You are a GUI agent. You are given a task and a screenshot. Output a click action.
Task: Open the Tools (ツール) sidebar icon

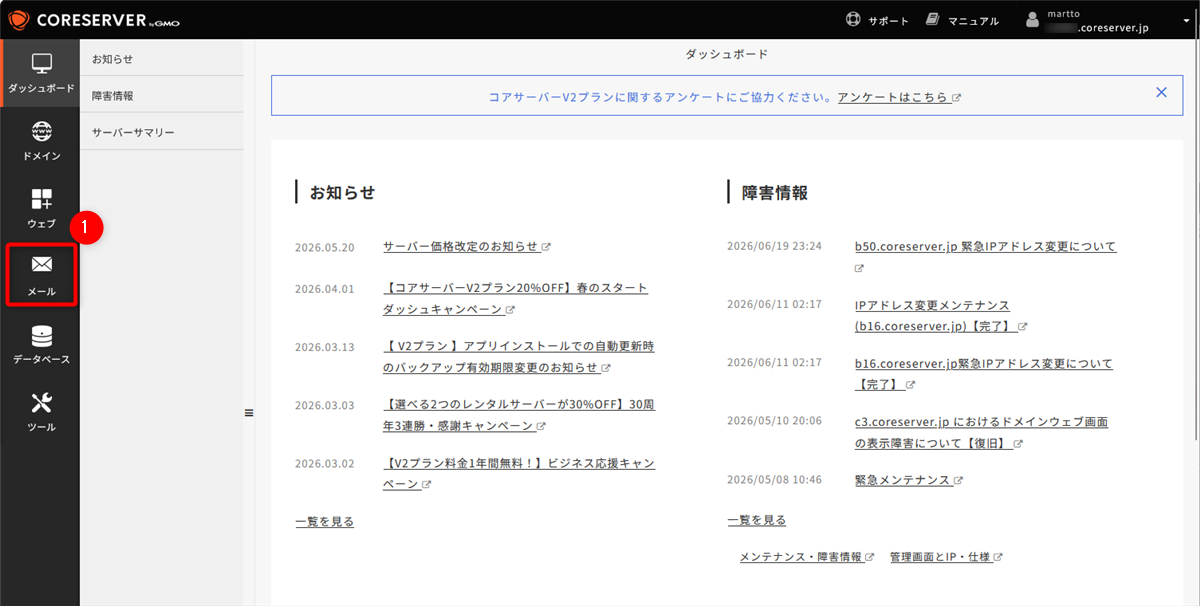40,411
